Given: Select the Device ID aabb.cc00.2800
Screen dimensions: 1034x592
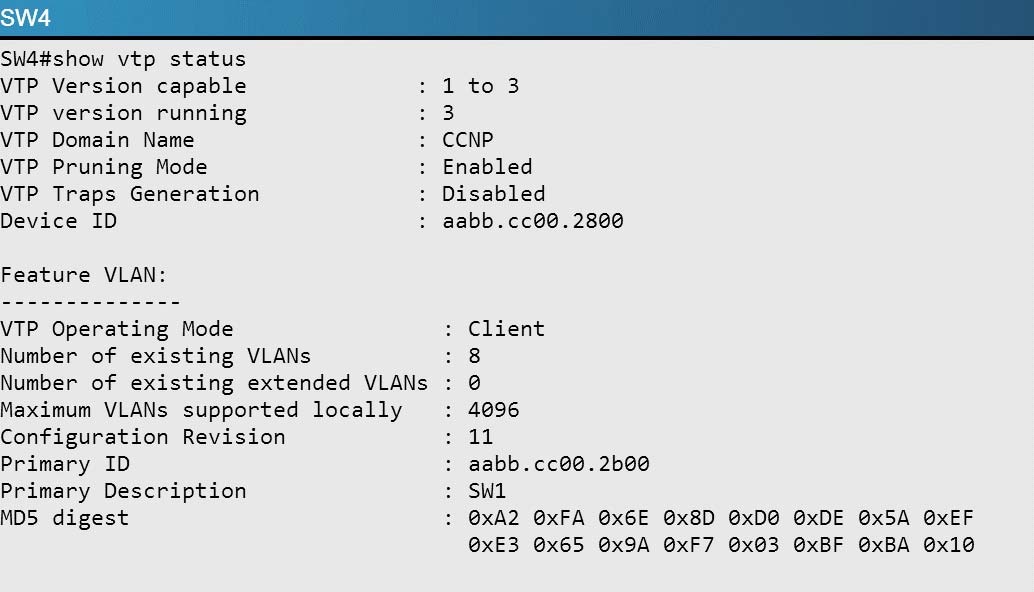Looking at the screenshot, I should (x=533, y=221).
